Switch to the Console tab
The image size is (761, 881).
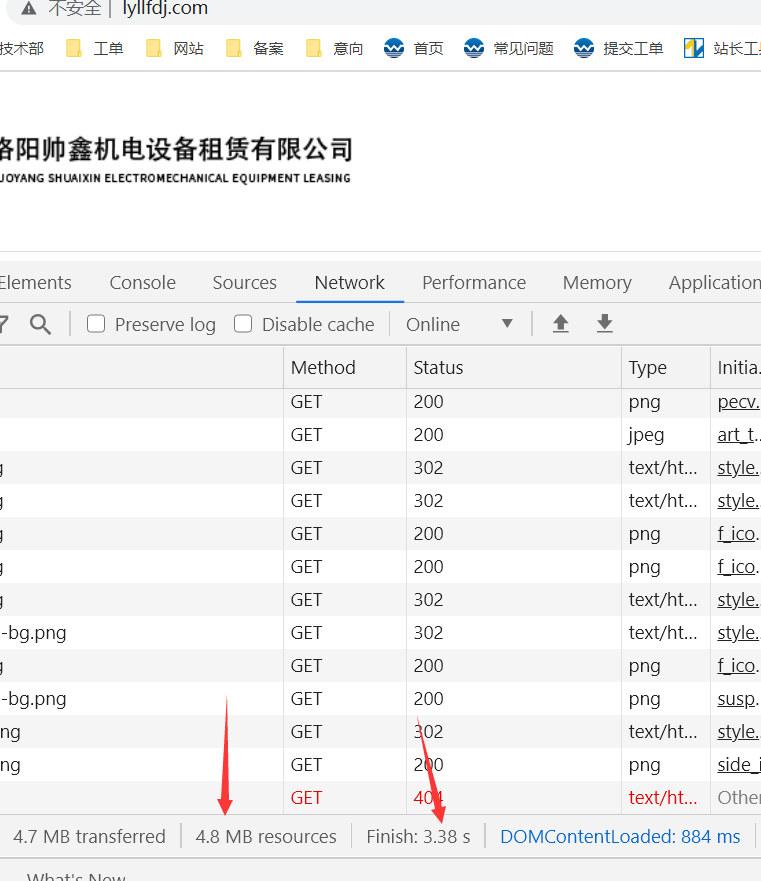(x=142, y=283)
